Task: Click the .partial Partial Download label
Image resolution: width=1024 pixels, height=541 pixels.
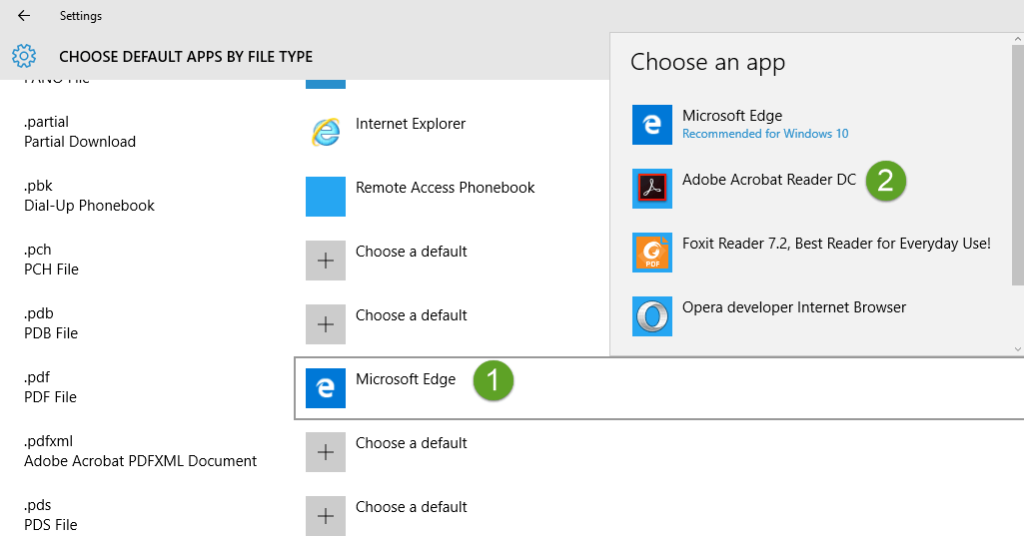Action: coord(80,131)
